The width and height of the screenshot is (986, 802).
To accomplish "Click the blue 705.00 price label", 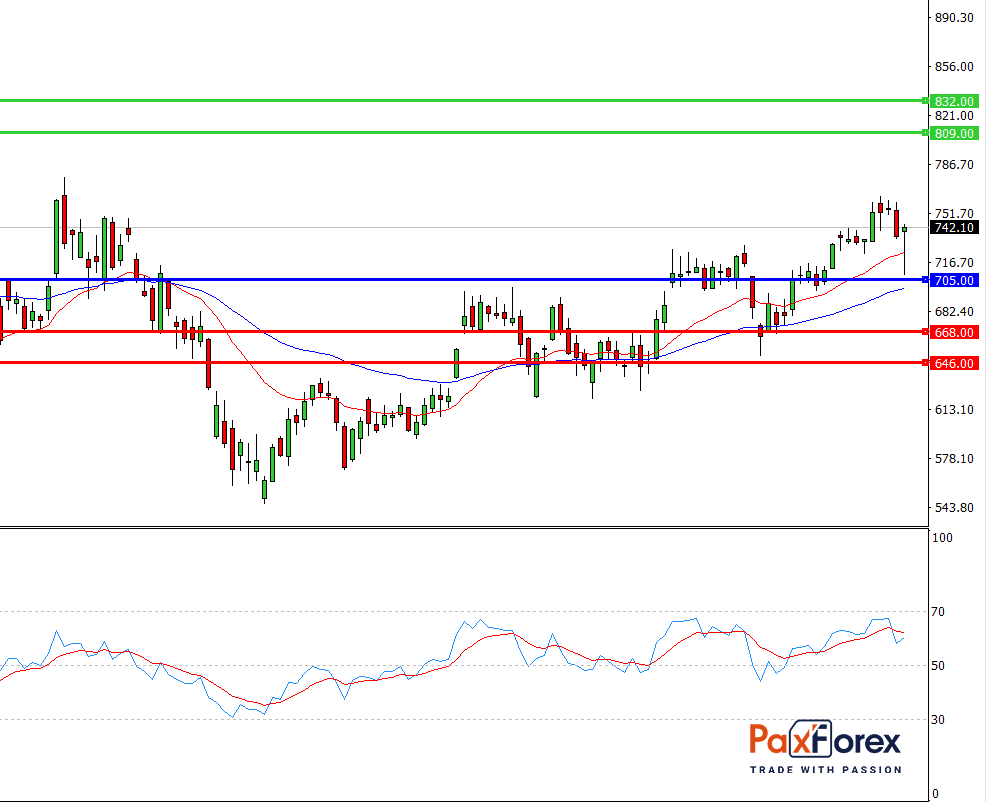I will point(952,281).
